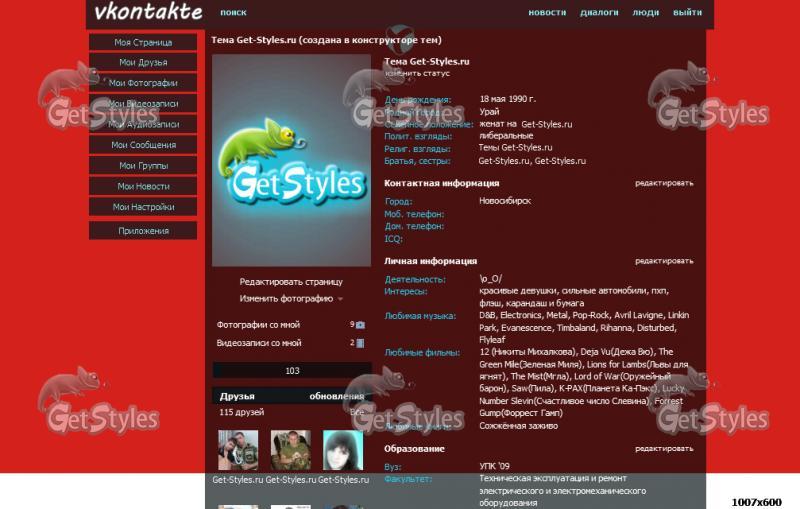800x509 pixels.
Task: Open Мои Аудиозаписи in the sidebar
Action: tap(143, 124)
